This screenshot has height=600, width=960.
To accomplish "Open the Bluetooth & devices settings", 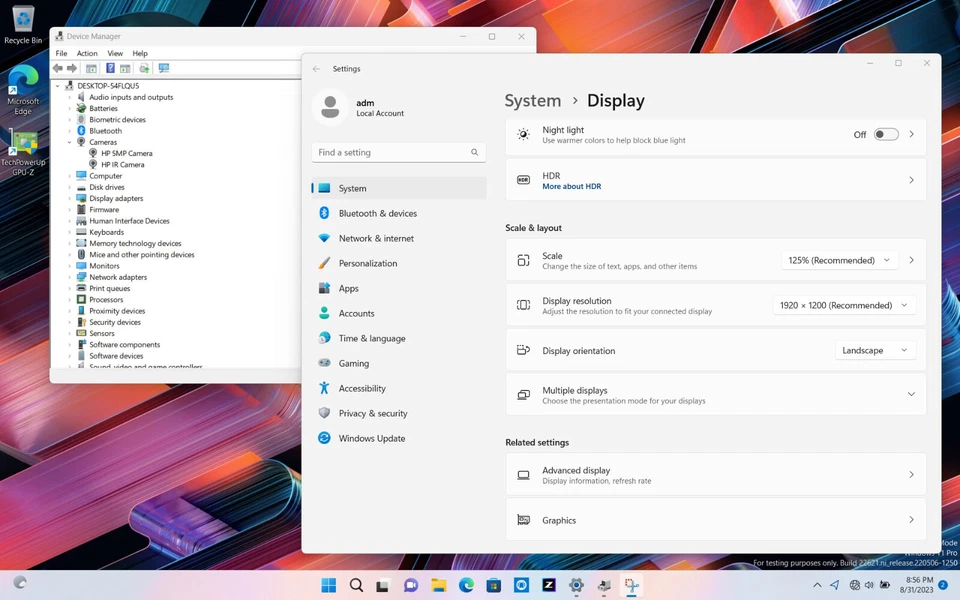I will click(377, 213).
